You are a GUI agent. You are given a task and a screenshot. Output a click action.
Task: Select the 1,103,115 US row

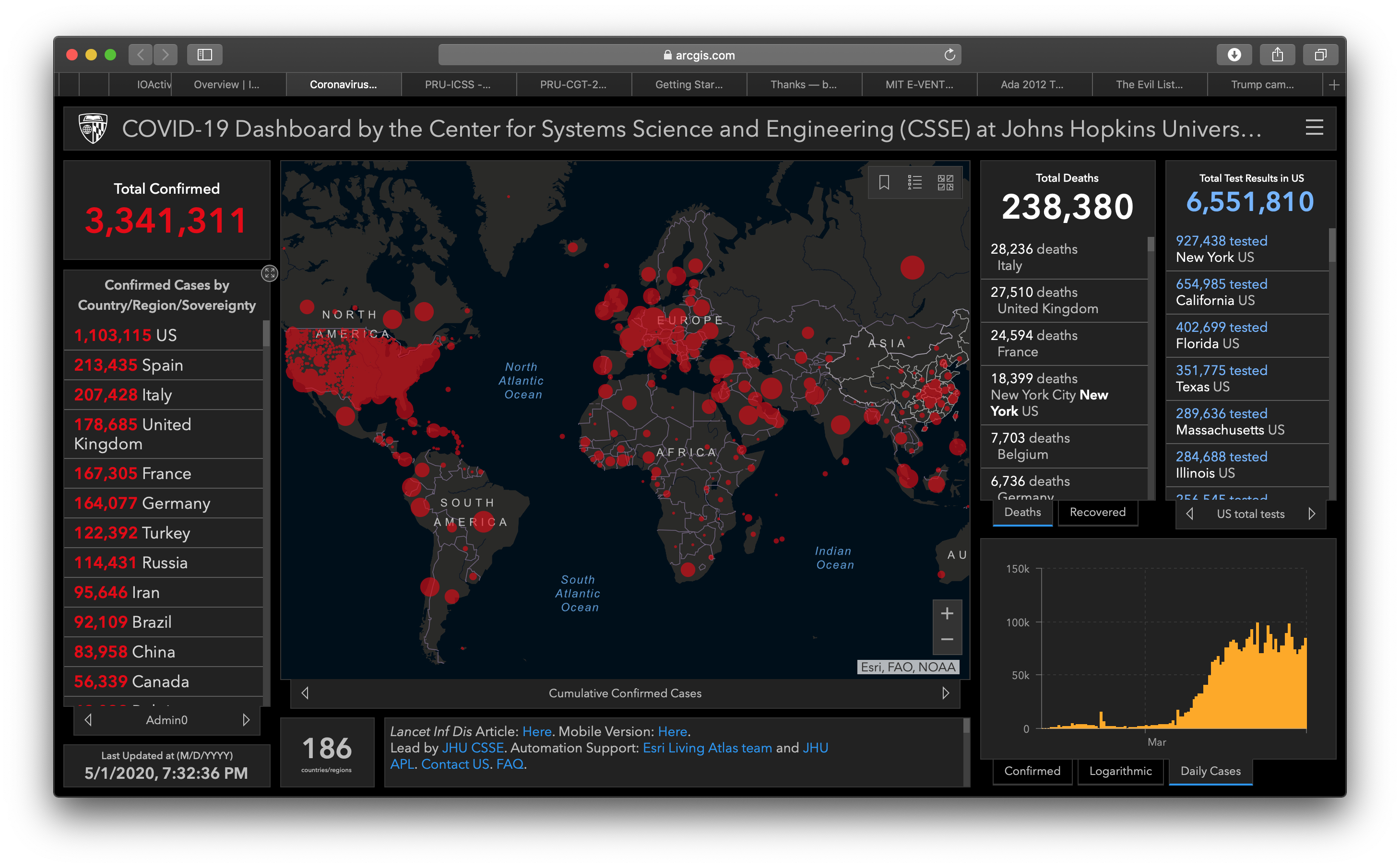163,335
